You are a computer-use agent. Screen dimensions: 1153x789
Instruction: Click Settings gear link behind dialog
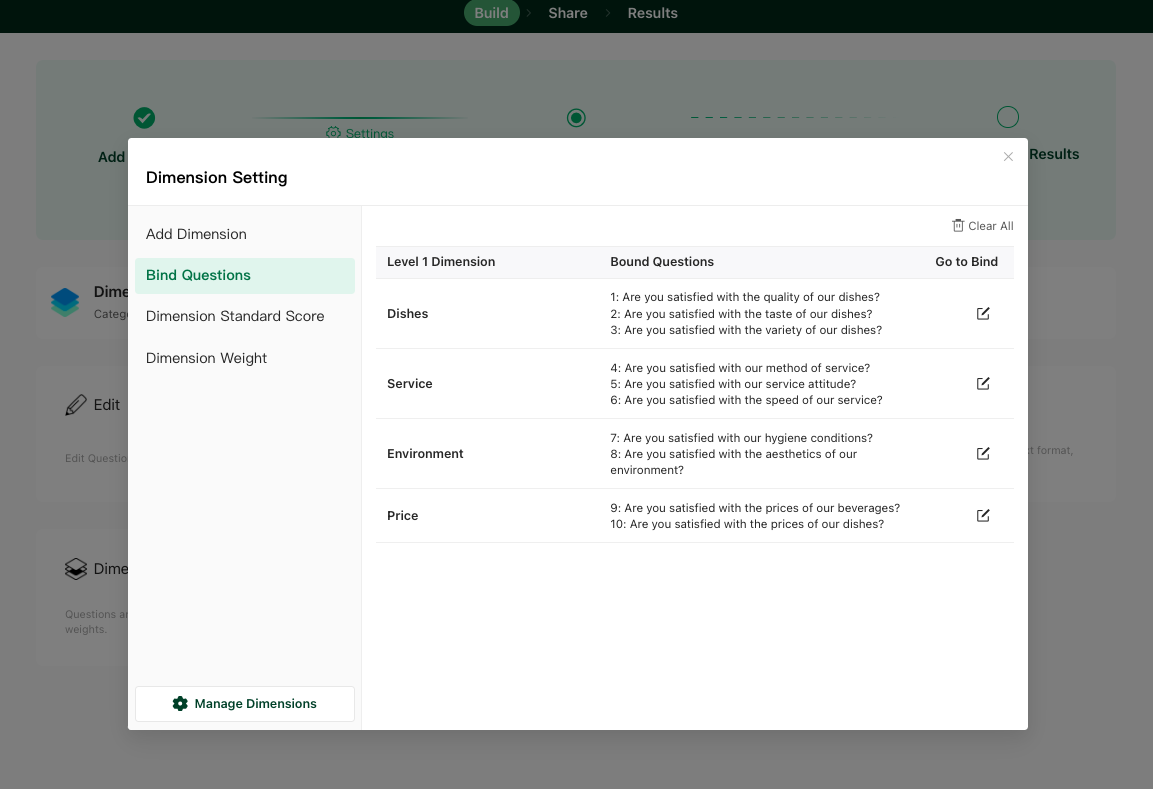pos(360,133)
